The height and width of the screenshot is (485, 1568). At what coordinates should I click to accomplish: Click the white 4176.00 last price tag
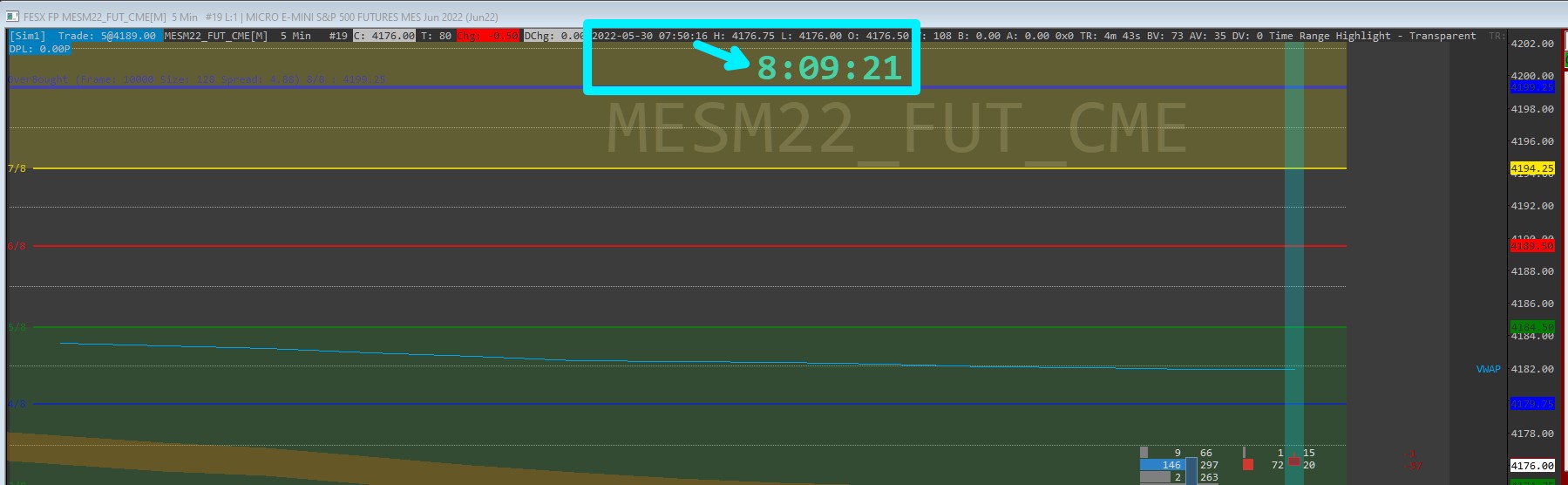[x=1532, y=466]
